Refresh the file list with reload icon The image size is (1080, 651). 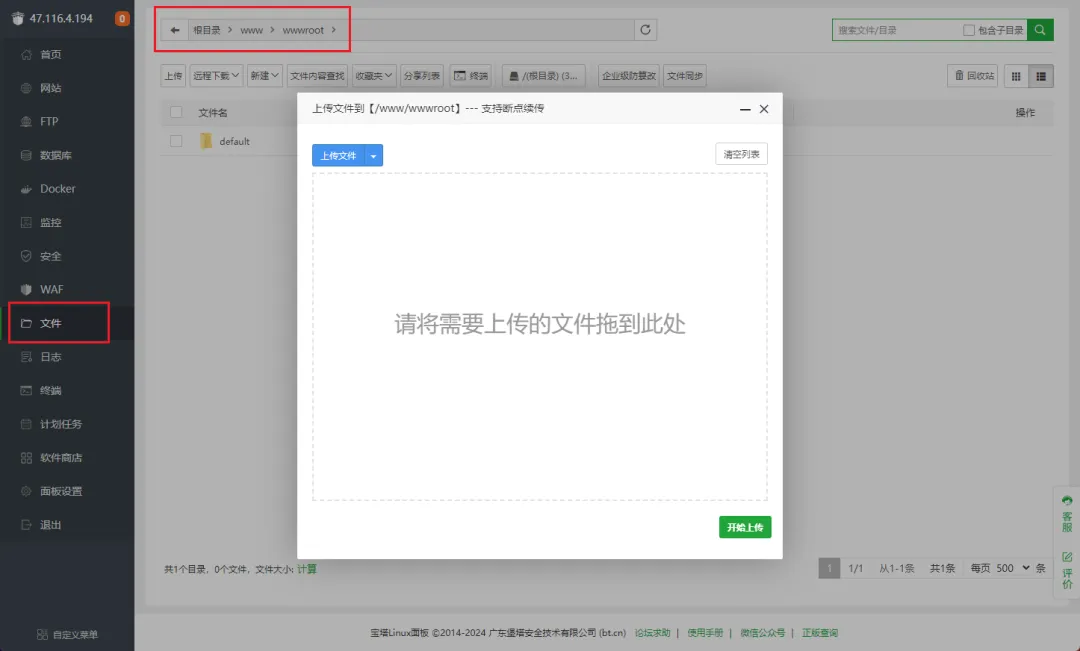(646, 30)
